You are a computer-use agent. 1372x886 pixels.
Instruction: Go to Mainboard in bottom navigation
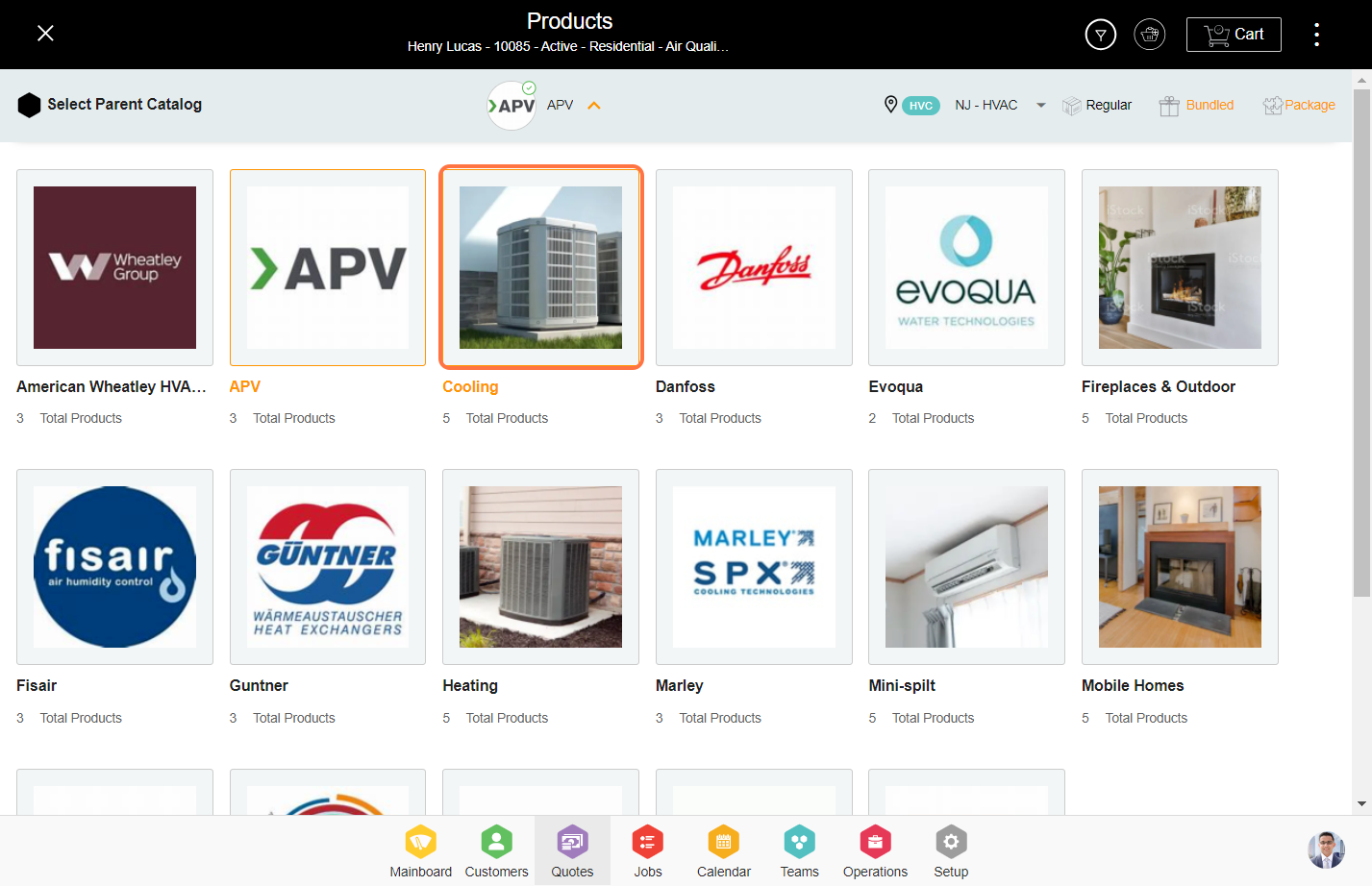click(420, 851)
